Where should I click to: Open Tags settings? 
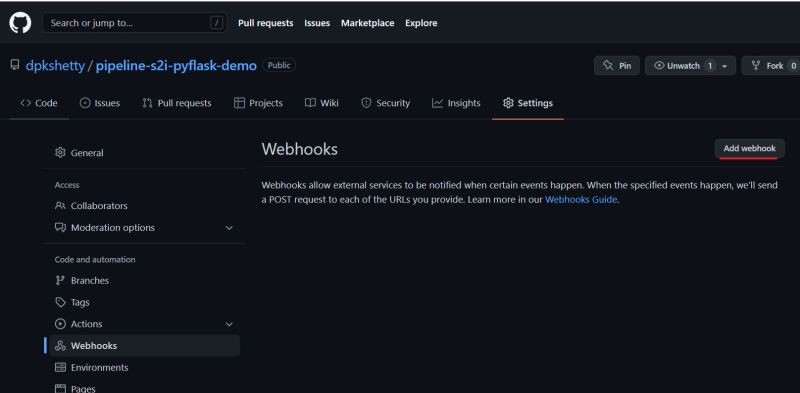(x=144, y=302)
